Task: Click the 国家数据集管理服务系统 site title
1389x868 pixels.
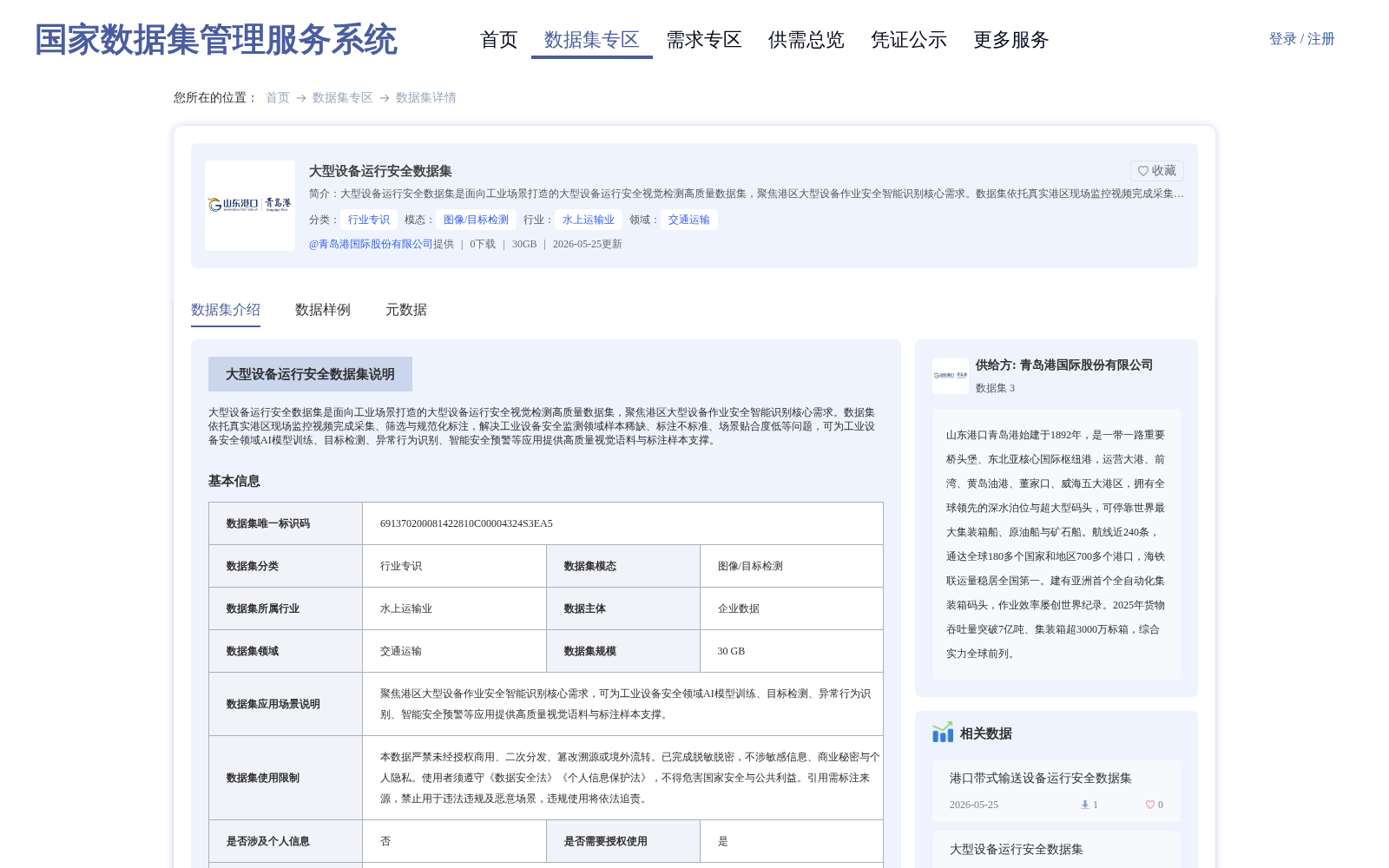Action: pos(216,40)
